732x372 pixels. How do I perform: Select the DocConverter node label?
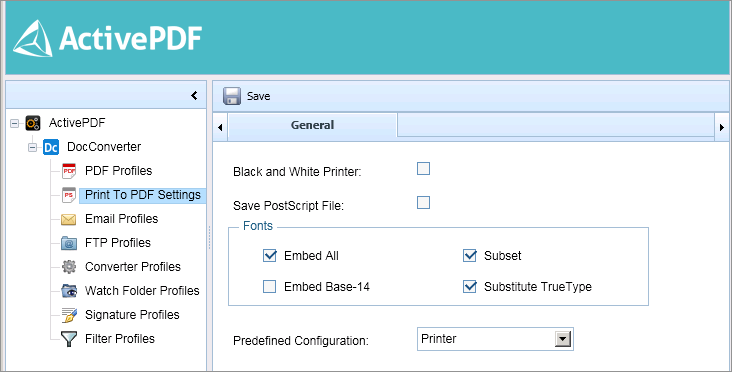pos(104,147)
